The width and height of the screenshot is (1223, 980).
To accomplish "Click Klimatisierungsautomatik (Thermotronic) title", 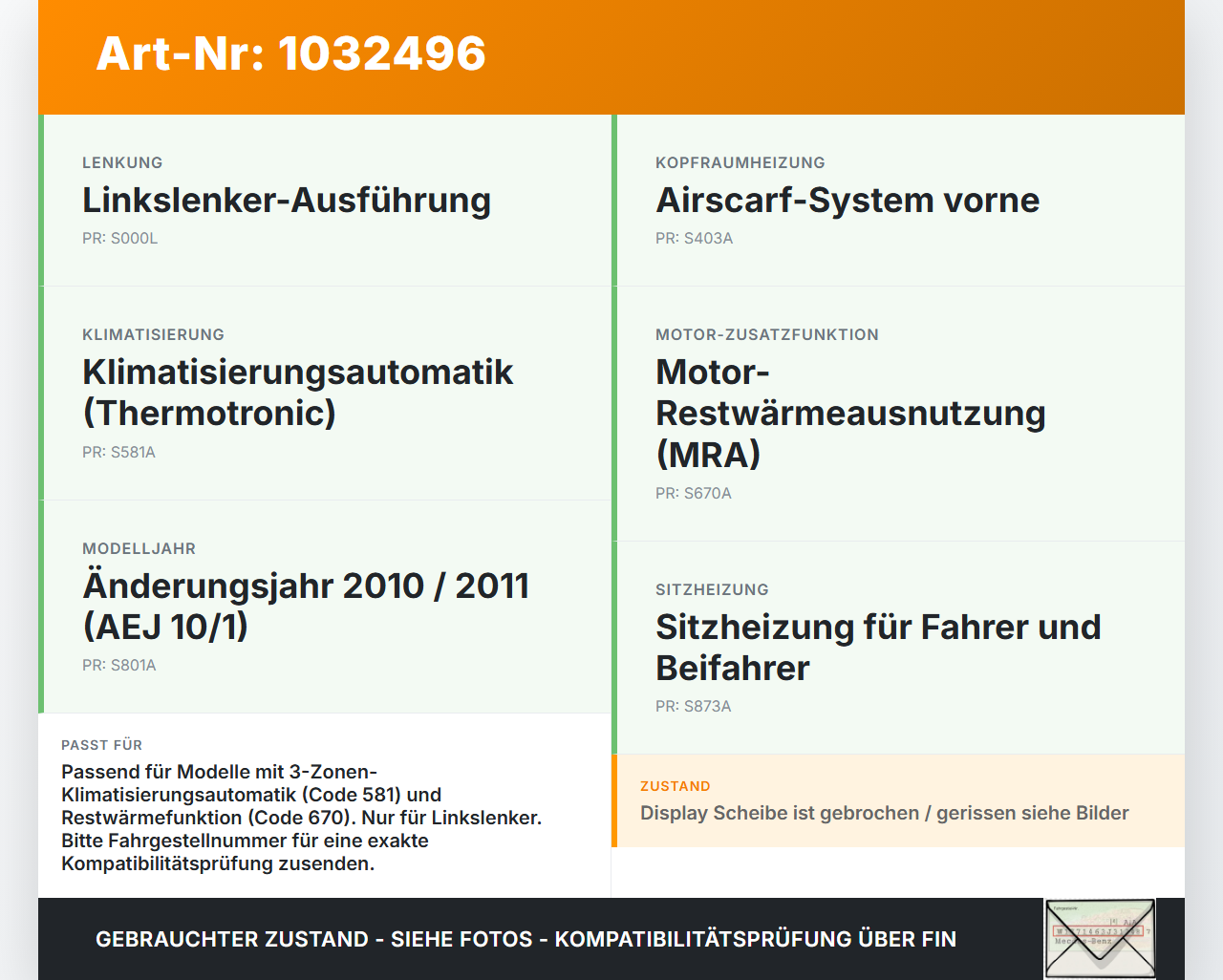I will pos(298,393).
